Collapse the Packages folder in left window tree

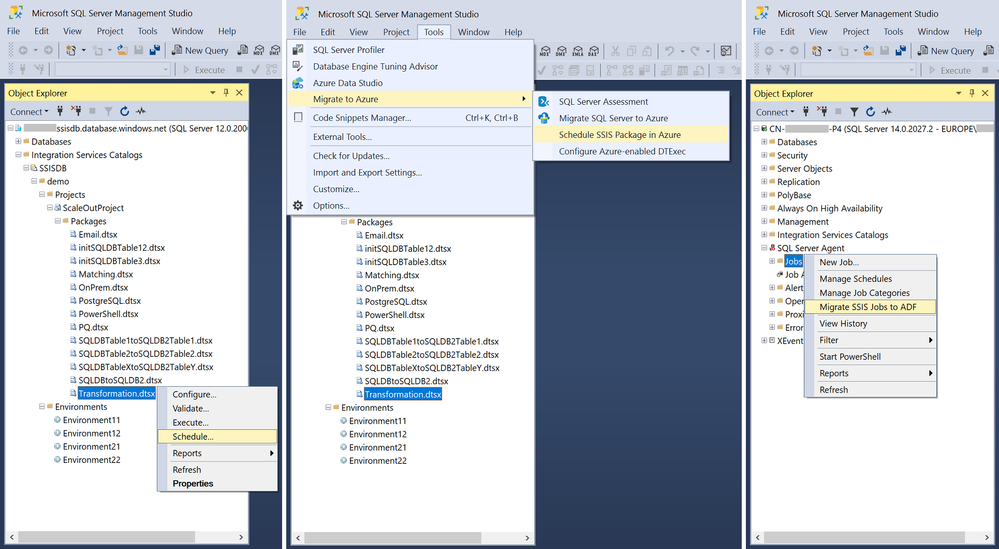[57, 221]
